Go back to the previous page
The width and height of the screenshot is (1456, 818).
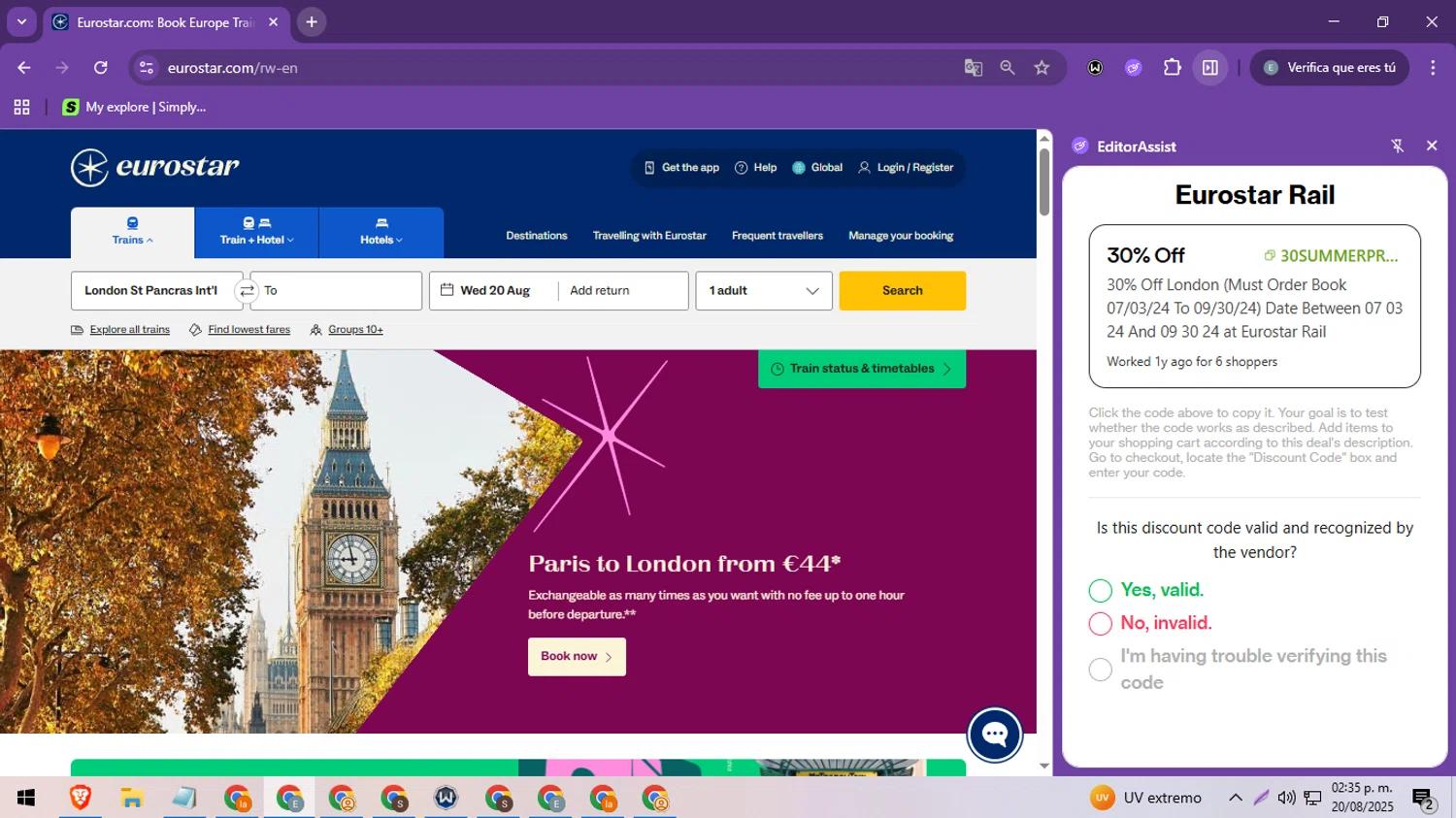click(24, 68)
